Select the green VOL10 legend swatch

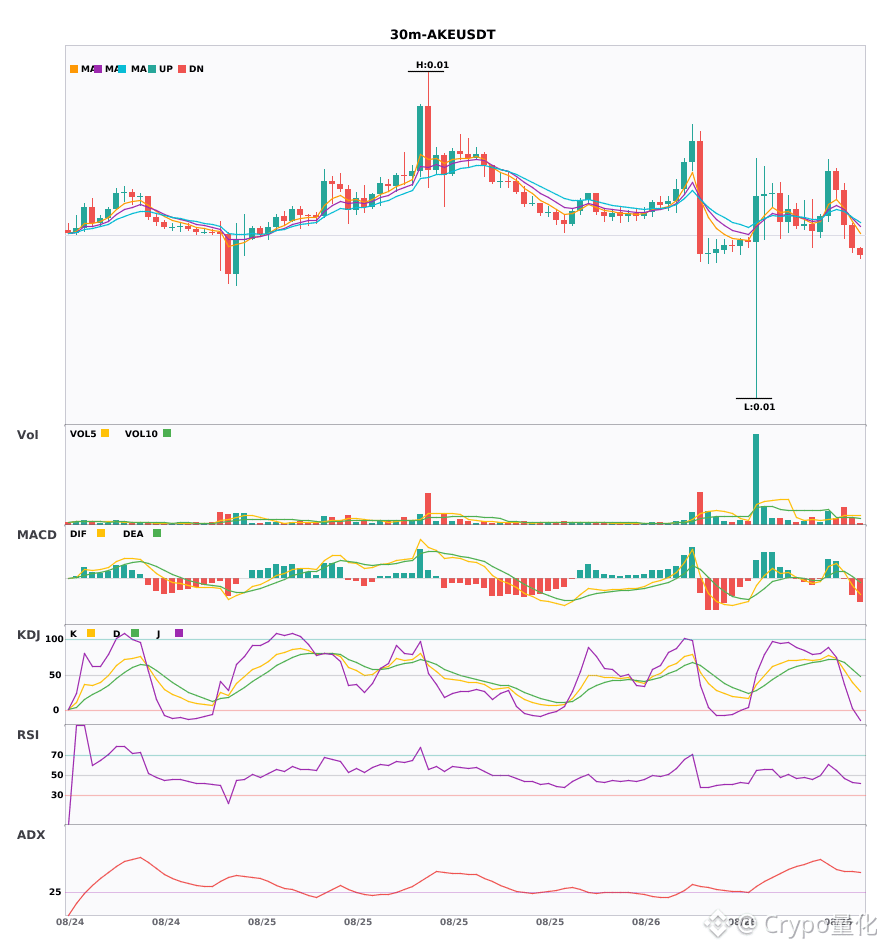(167, 433)
